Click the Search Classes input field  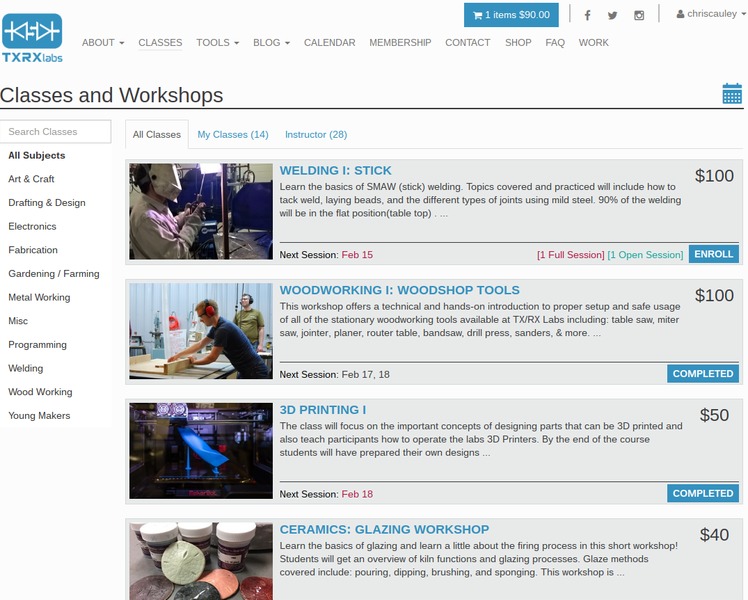56,132
